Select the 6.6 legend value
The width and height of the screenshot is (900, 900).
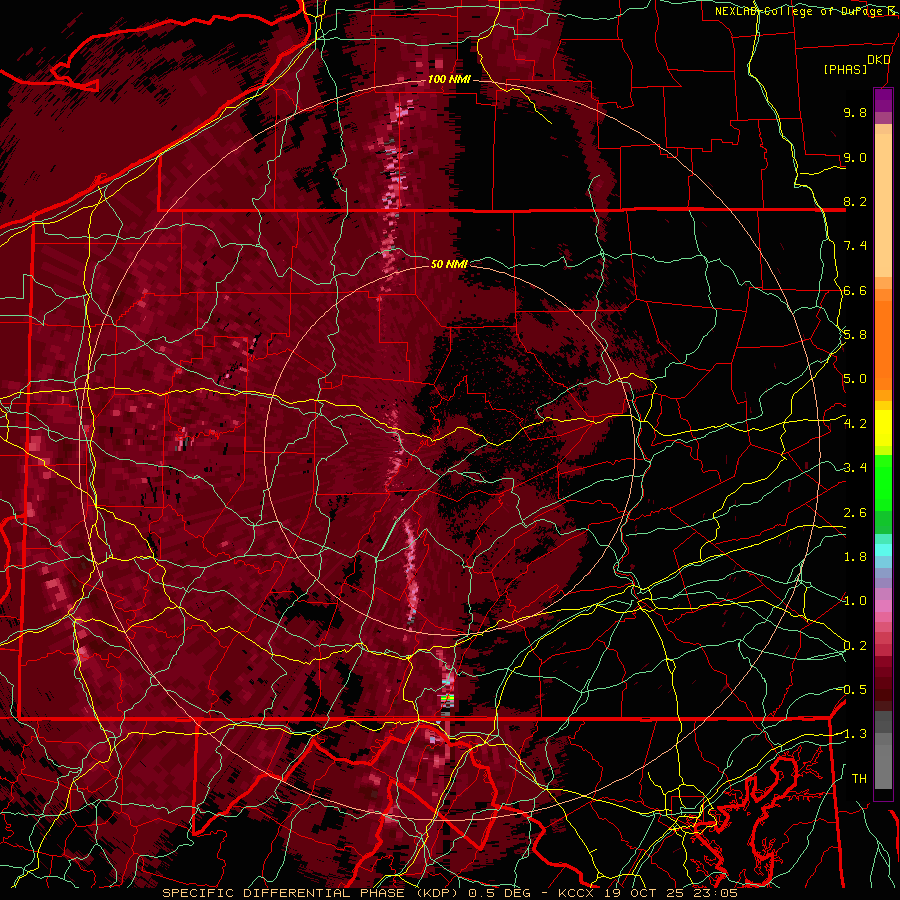(x=855, y=290)
